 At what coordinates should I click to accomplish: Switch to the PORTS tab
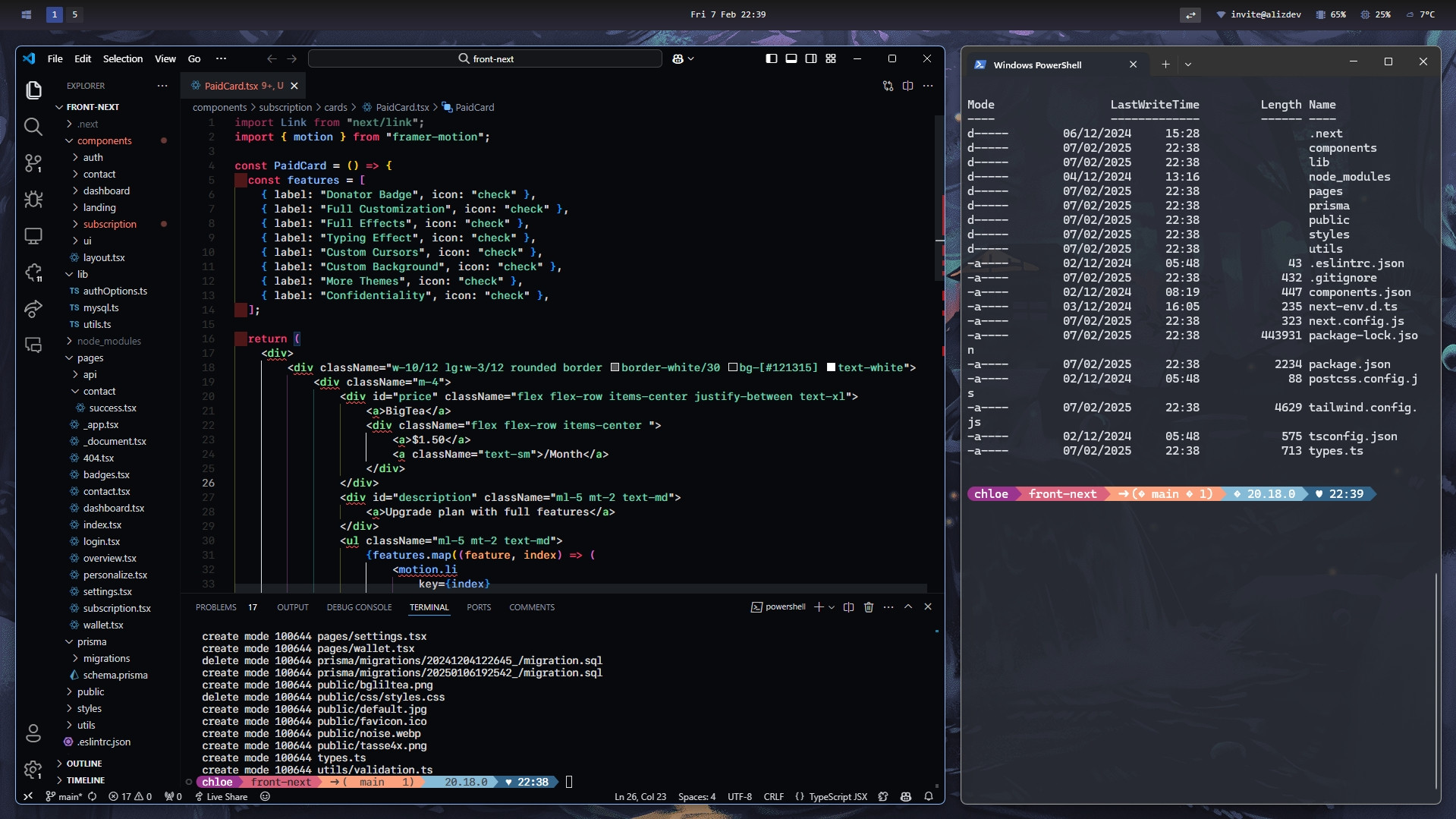(x=479, y=607)
